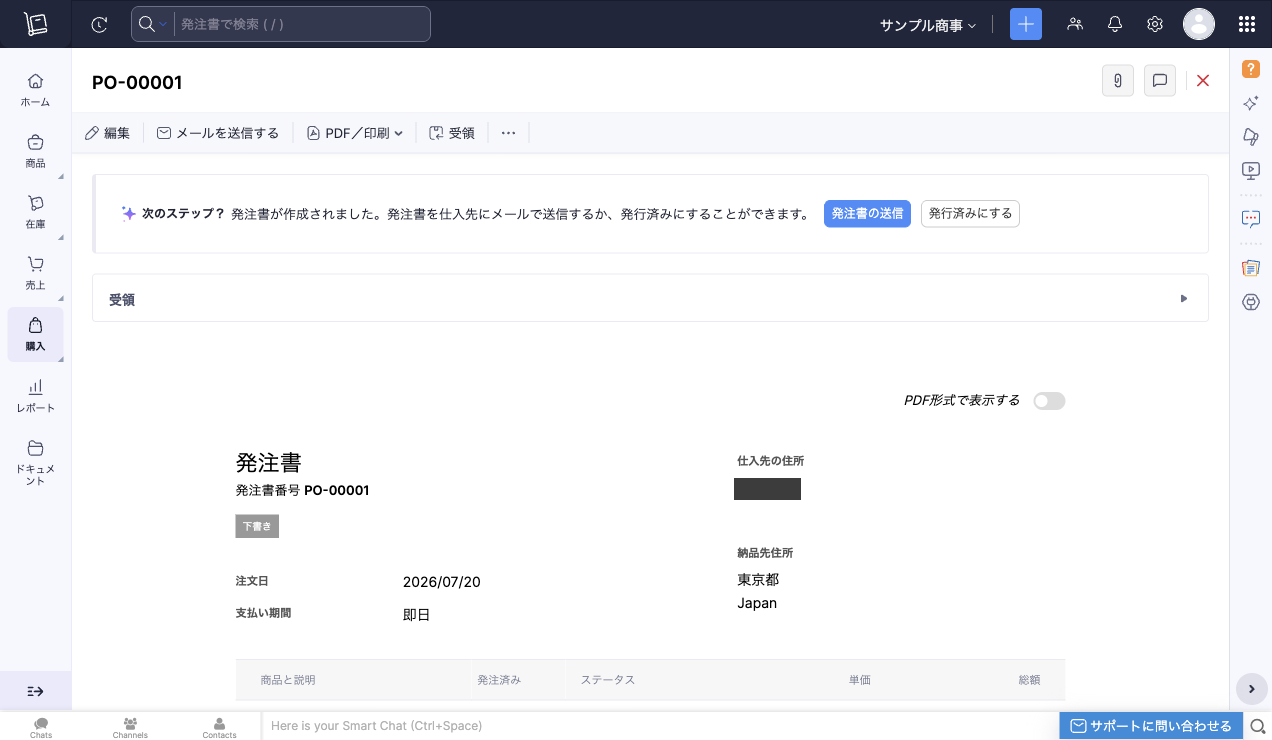The image size is (1272, 740).
Task: Open 在庫 in sidebar
Action: pyautogui.click(x=35, y=211)
